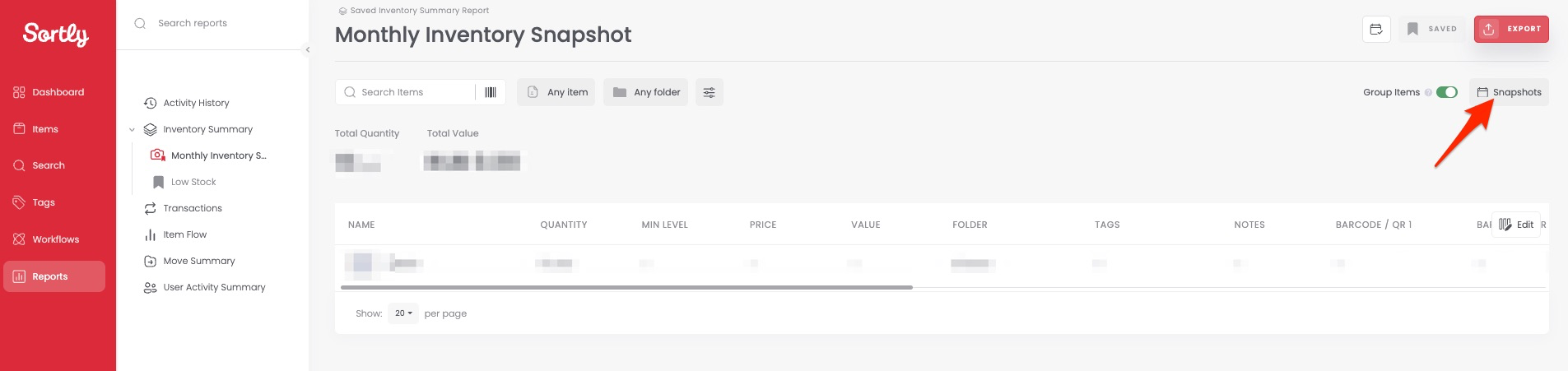This screenshot has width=1568, height=371.
Task: Collapse the Inventory Summary tree chevron
Action: 132,129
